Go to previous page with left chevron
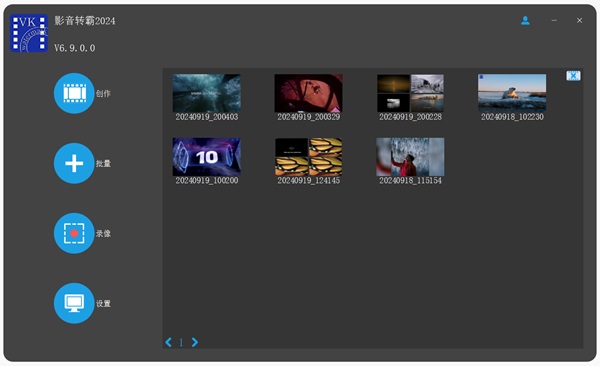The width and height of the screenshot is (600, 366). pos(168,342)
